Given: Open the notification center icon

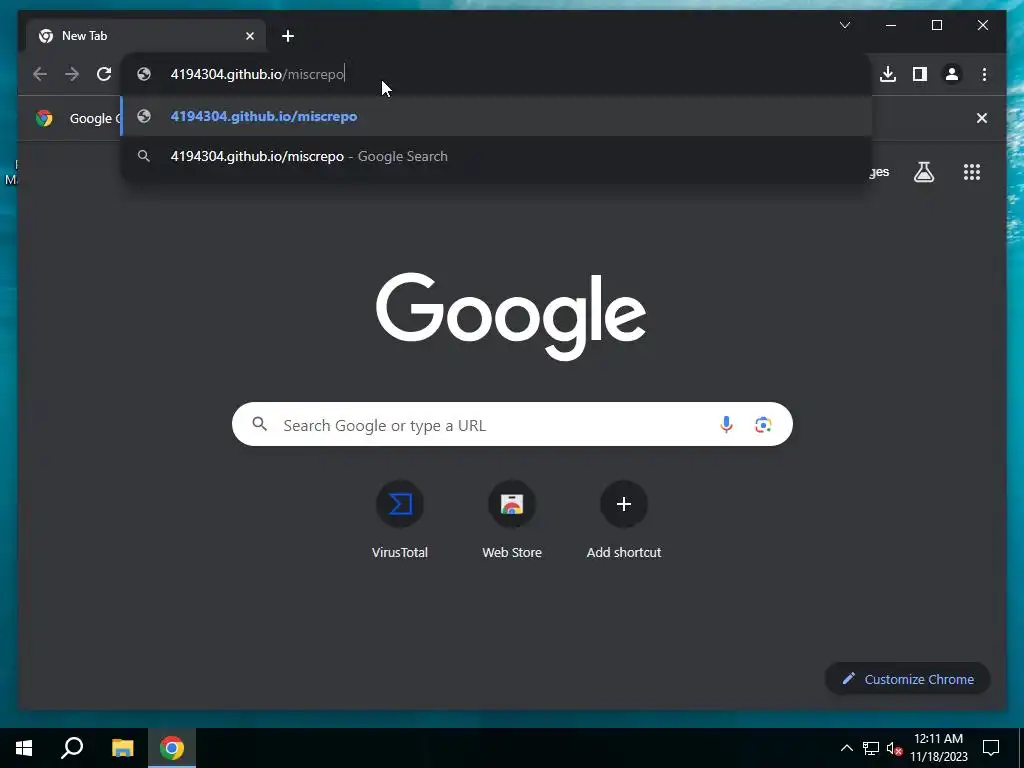Looking at the screenshot, I should (x=991, y=748).
